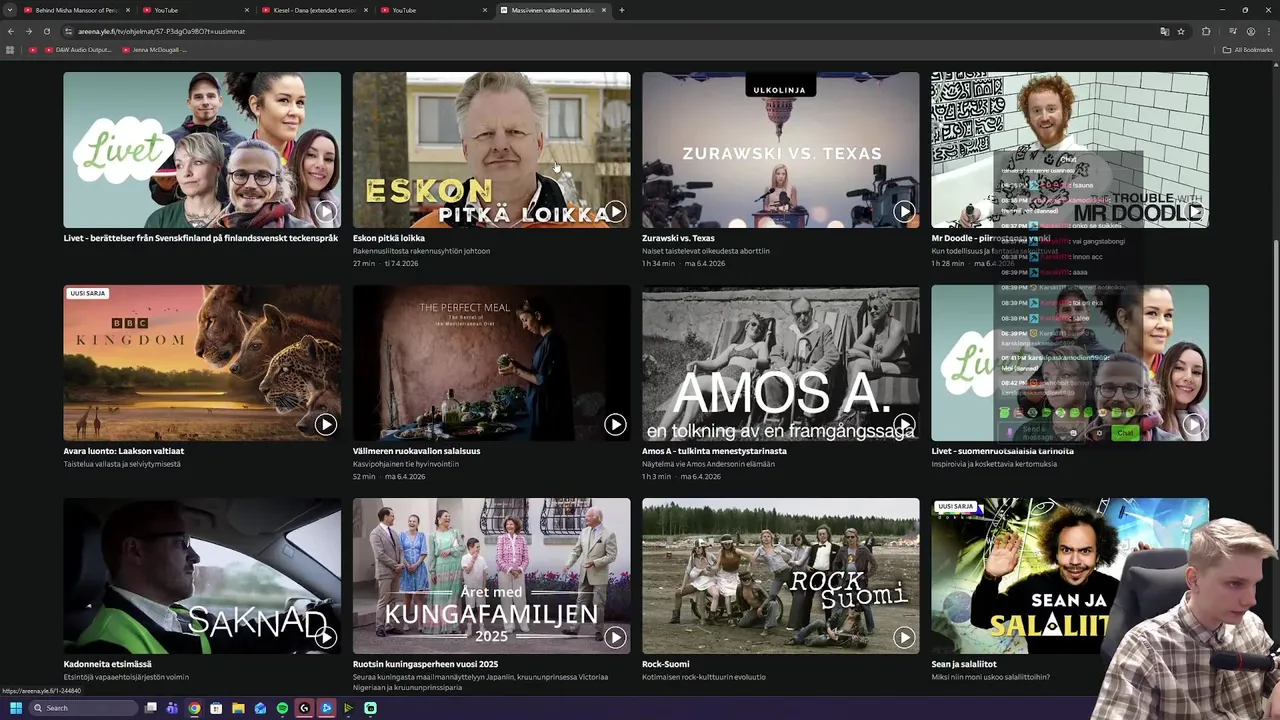Image resolution: width=1280 pixels, height=720 pixels.
Task: Play the Livet suomenruotsalaisia tarinoita card
Action: [x=1193, y=424]
